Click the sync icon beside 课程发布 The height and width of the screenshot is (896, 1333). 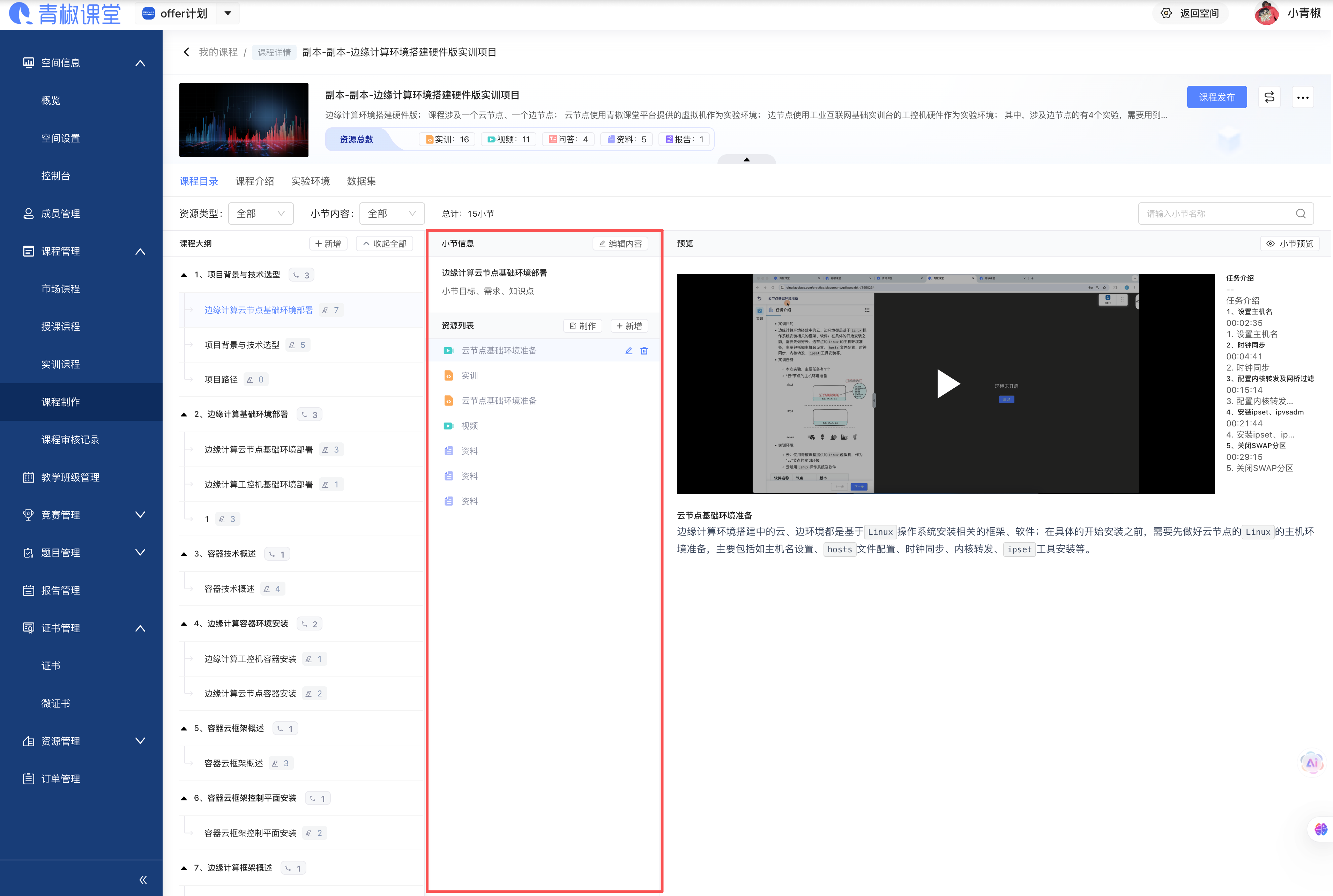click(x=1269, y=97)
